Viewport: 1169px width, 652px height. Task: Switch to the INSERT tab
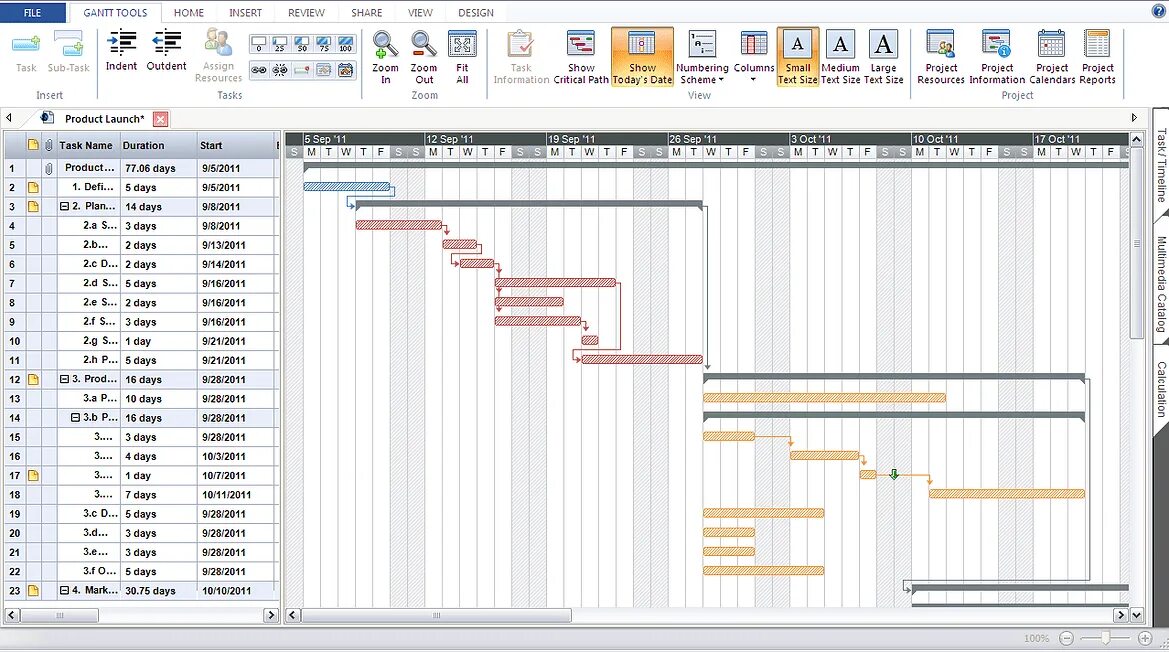[x=245, y=13]
